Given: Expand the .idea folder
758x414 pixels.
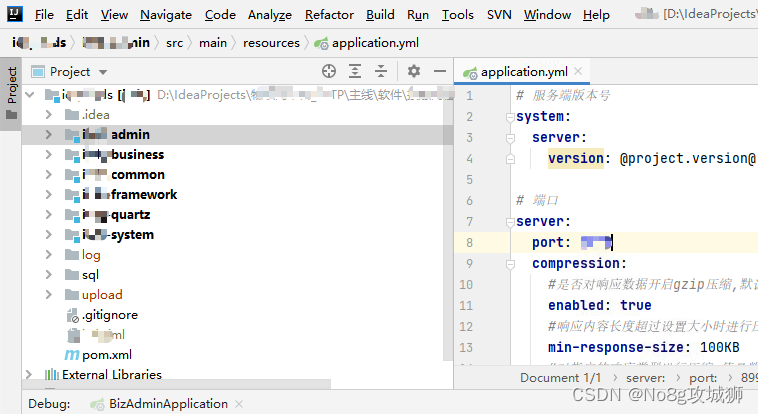Looking at the screenshot, I should click(x=48, y=115).
